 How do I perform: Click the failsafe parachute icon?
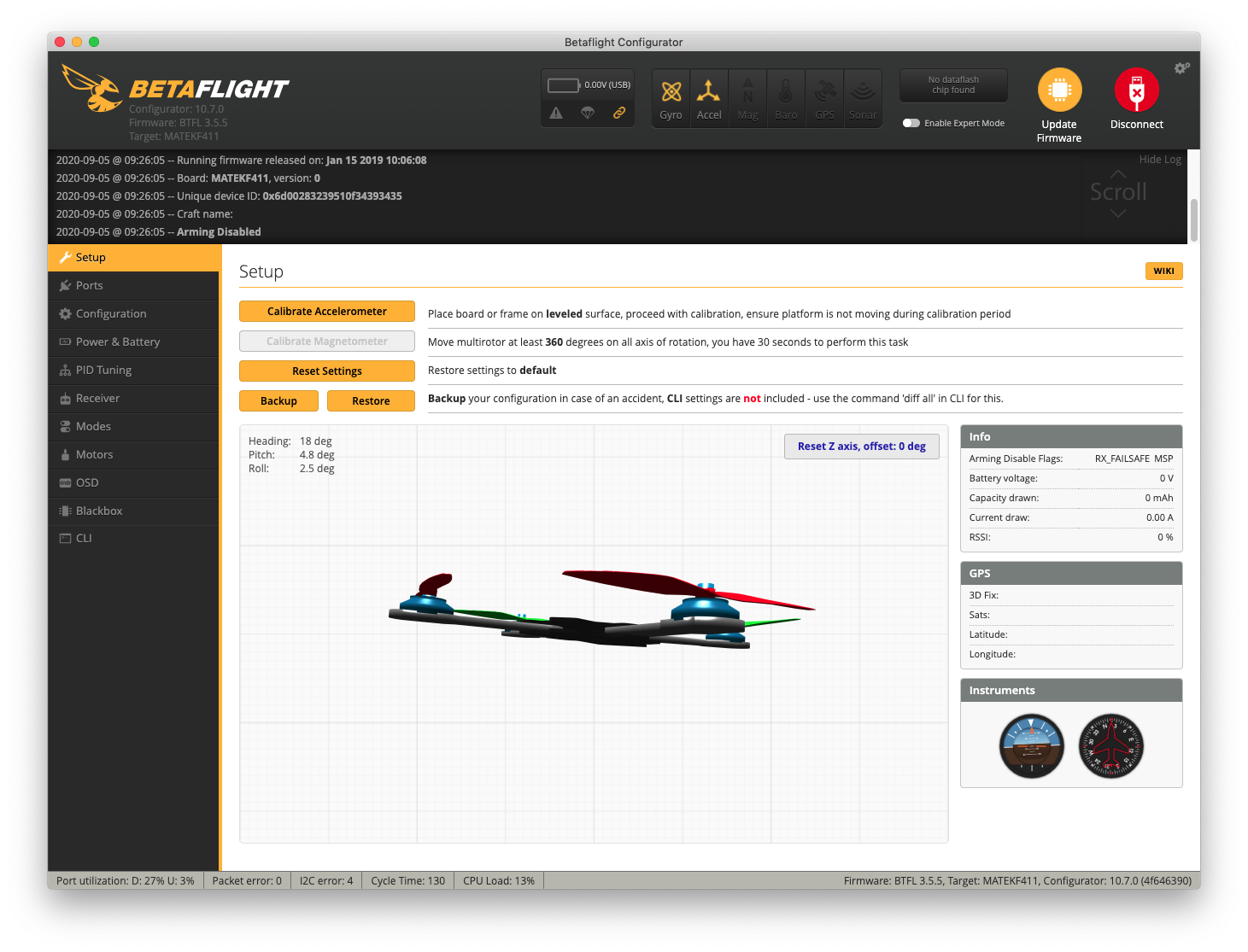[588, 113]
